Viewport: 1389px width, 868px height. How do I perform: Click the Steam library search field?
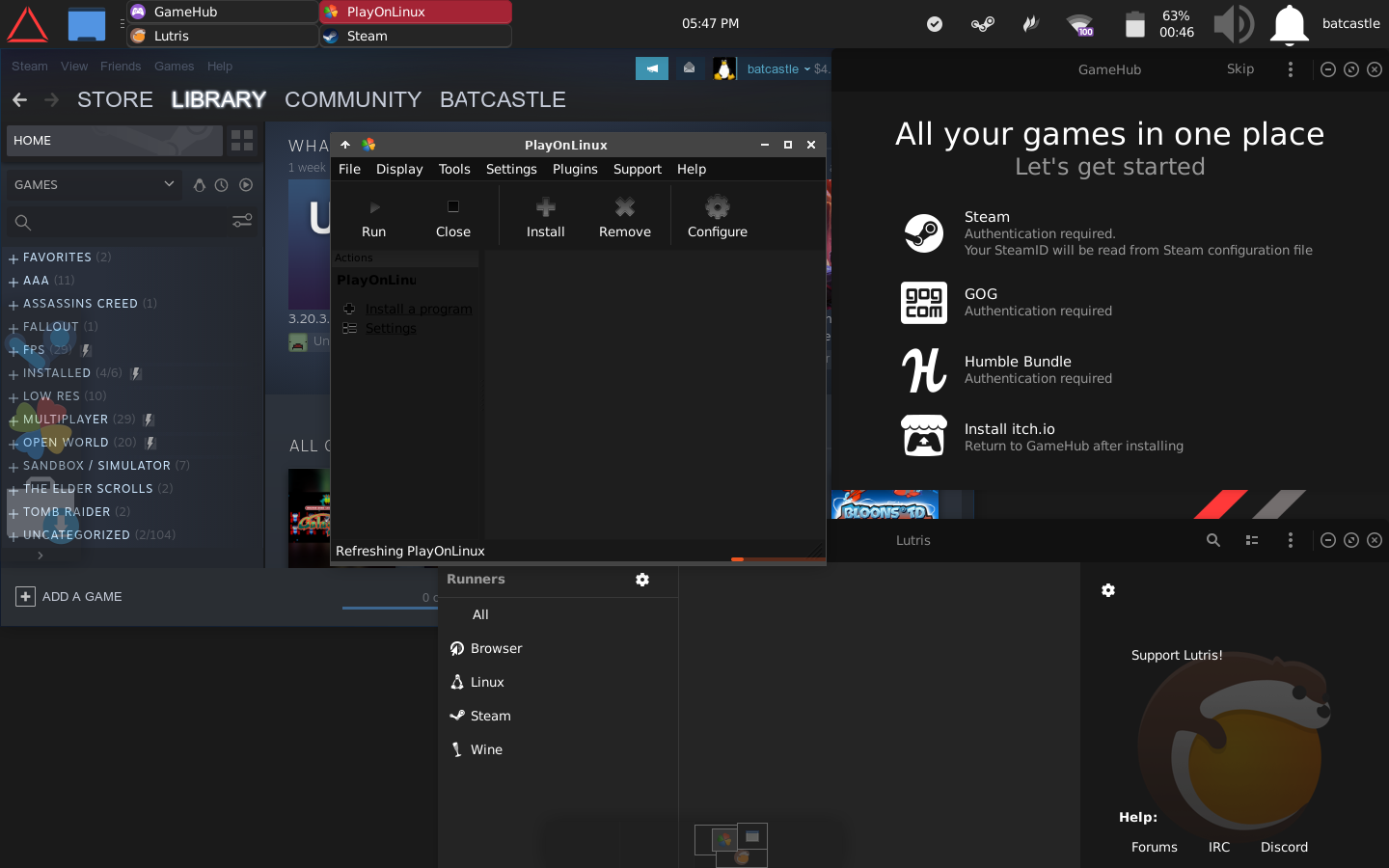[118, 222]
